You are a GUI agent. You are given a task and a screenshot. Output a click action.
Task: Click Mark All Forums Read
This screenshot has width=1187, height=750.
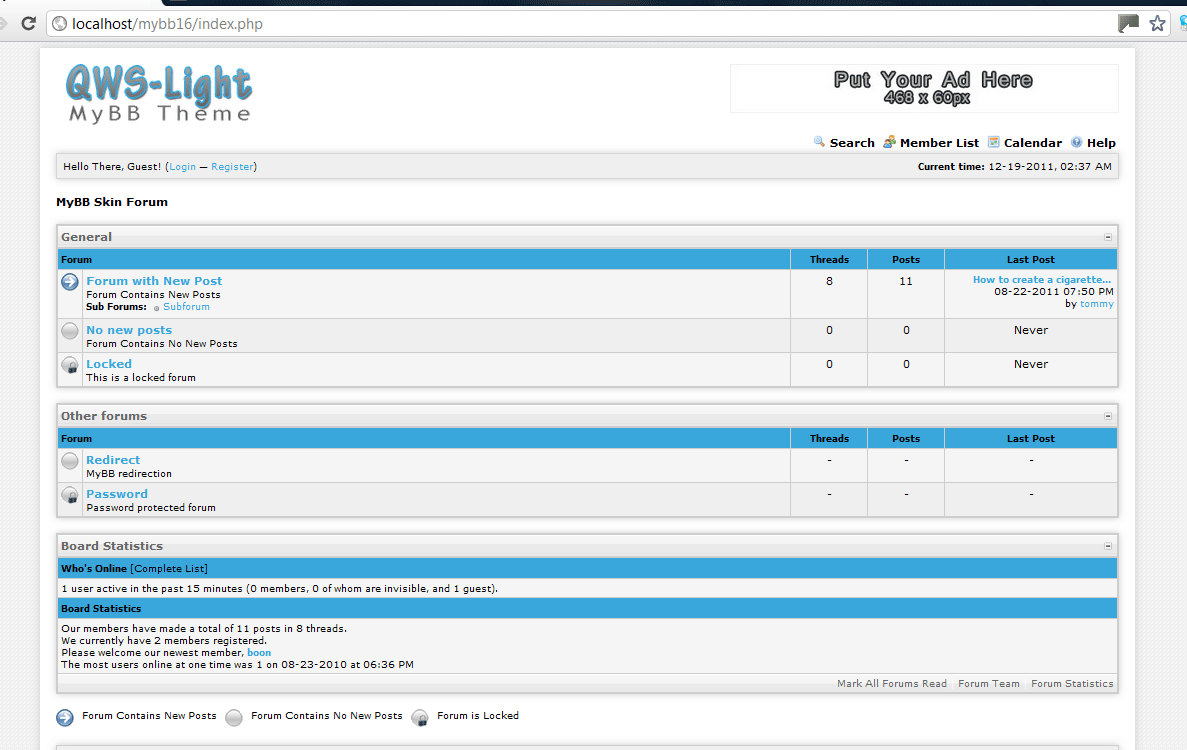coord(892,683)
